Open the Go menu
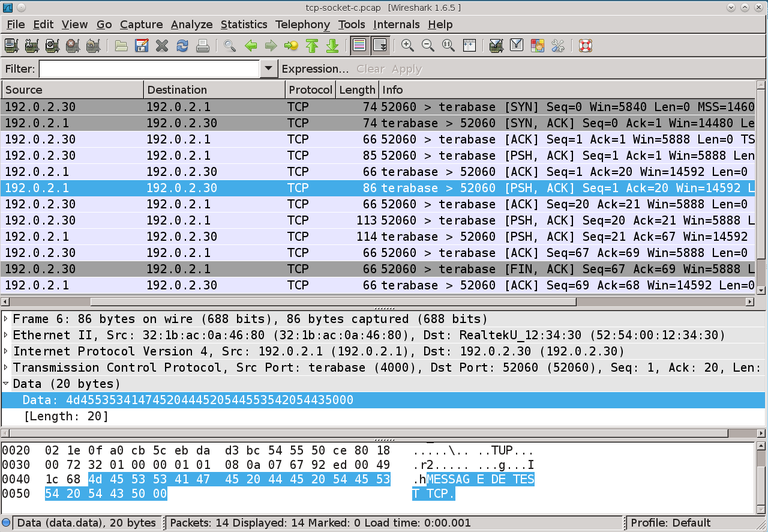This screenshot has height=532, width=768. pyautogui.click(x=104, y=24)
